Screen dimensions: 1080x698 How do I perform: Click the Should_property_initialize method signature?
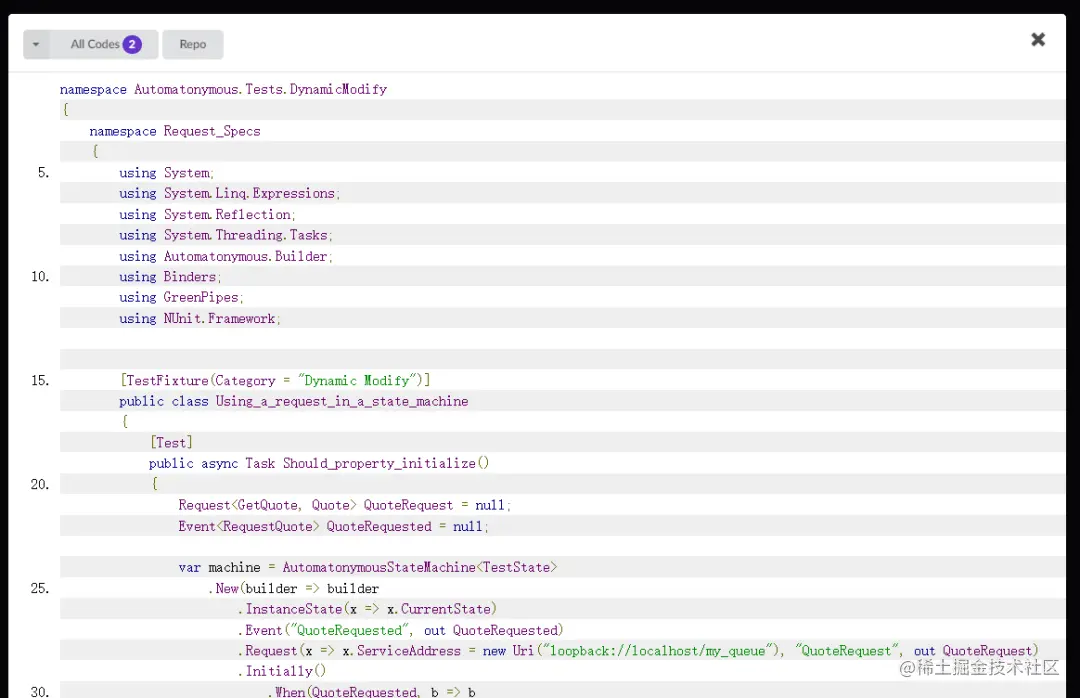319,463
